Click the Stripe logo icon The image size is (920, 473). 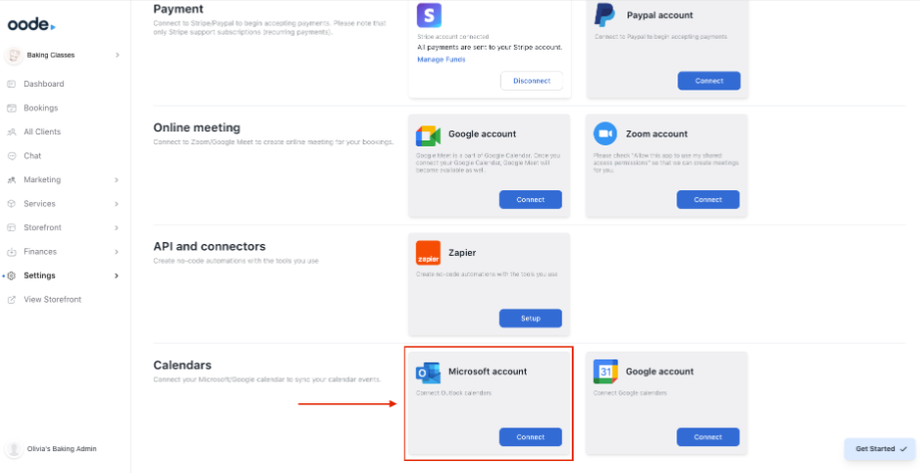429,15
